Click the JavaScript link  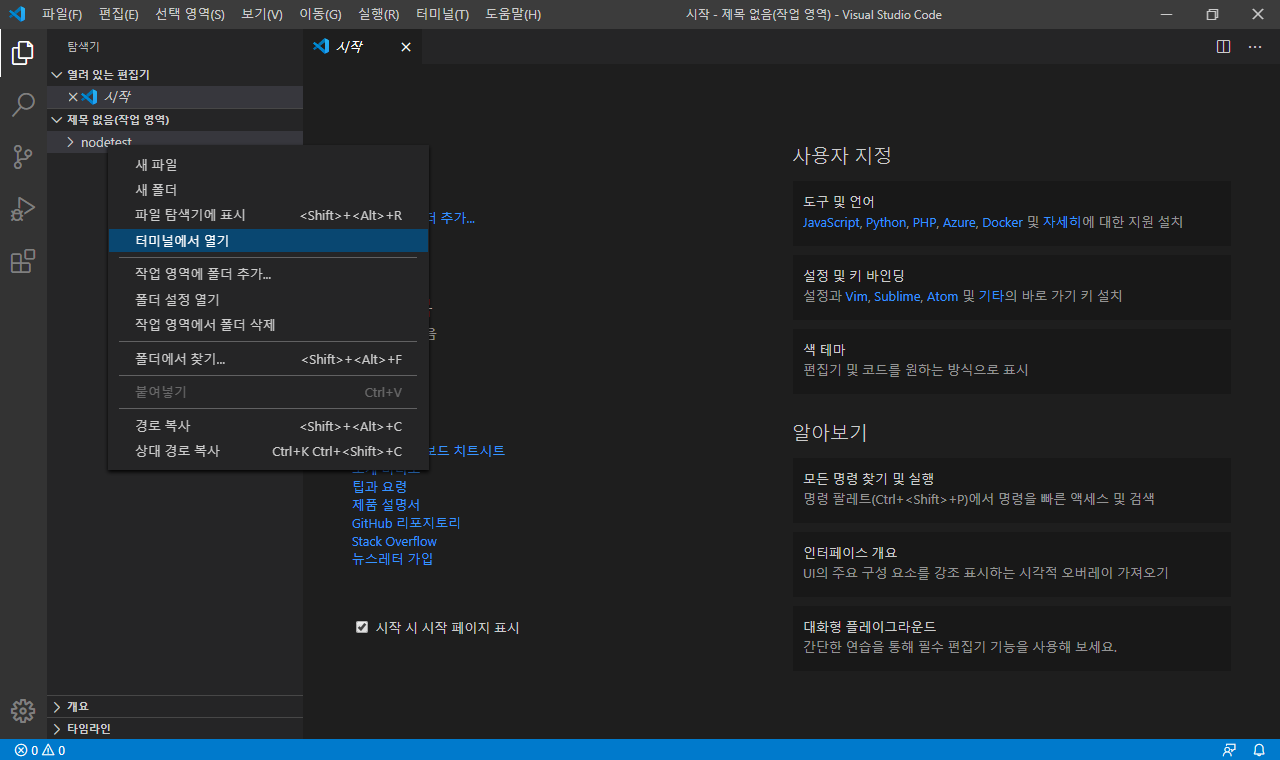pos(832,222)
